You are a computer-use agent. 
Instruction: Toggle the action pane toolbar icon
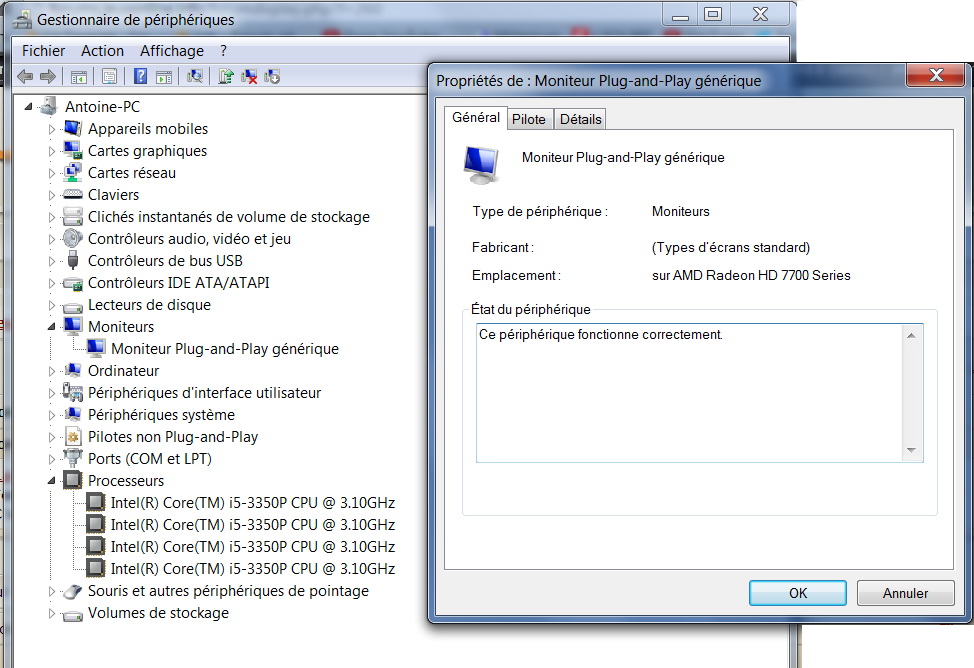pyautogui.click(x=164, y=77)
